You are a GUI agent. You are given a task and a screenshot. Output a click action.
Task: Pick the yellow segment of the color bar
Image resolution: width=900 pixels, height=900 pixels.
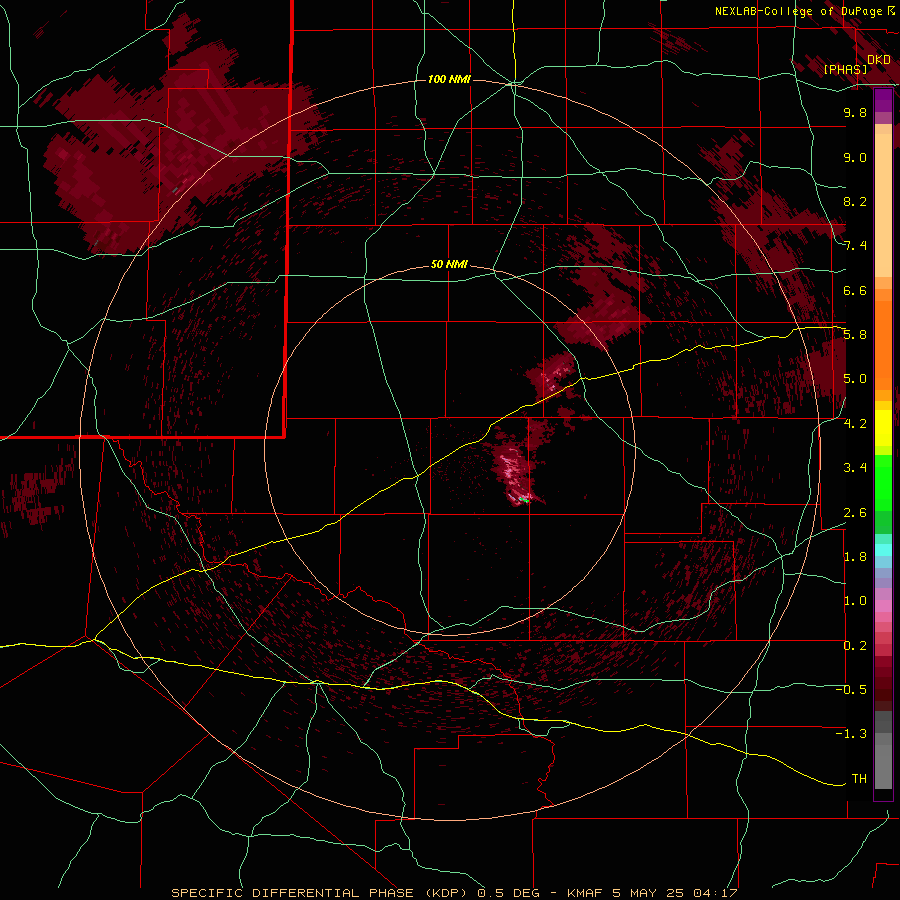tap(883, 428)
